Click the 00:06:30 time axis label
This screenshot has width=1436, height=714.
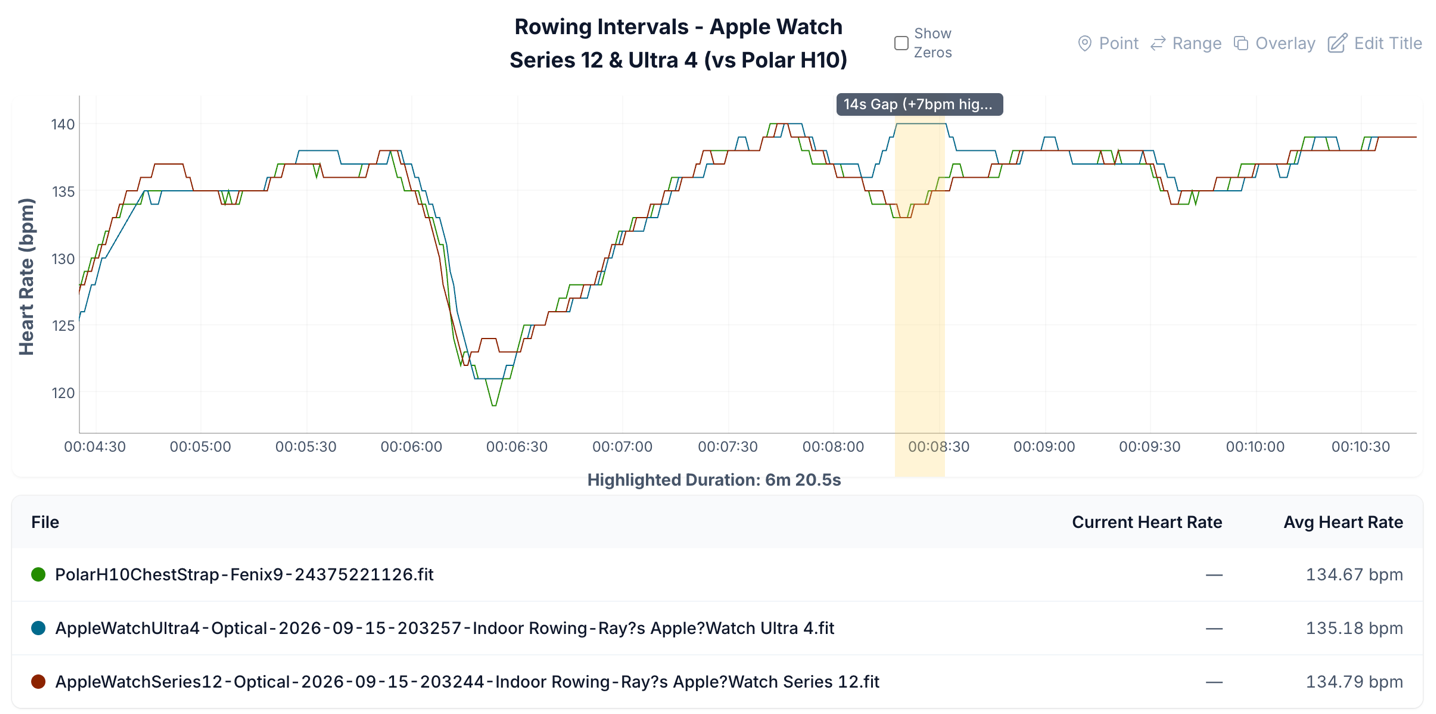tap(517, 447)
